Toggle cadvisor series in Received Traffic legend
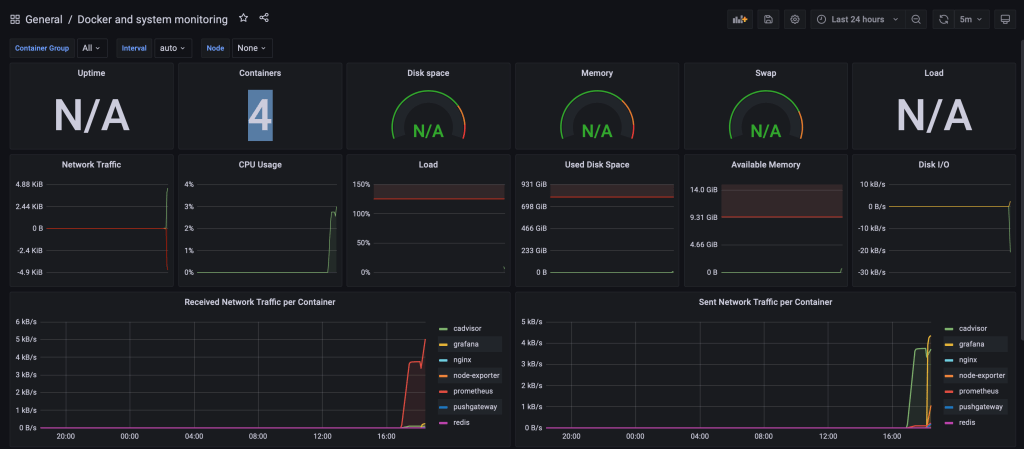Viewport: 1024px width, 449px height. click(x=467, y=328)
